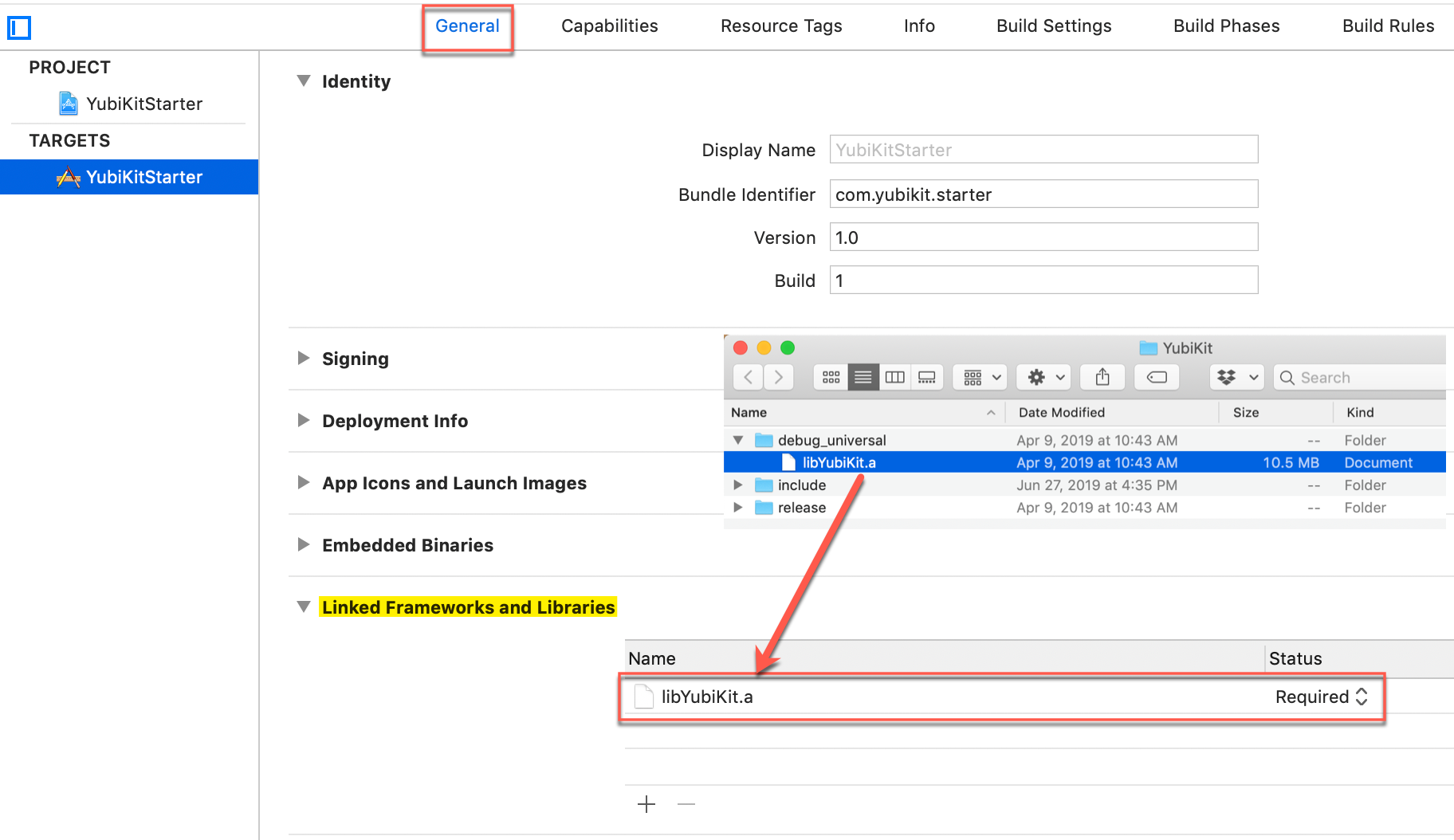Image resolution: width=1454 pixels, height=840 pixels.
Task: Open the Info tab
Action: coord(919,26)
